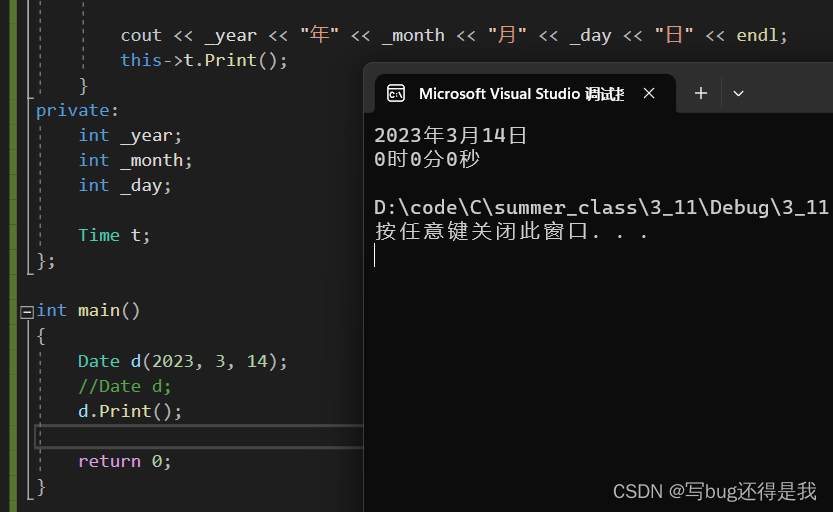Viewport: 833px width, 512px height.
Task: Select the Microsoft Visual Studio debug console tab
Action: tap(525, 93)
